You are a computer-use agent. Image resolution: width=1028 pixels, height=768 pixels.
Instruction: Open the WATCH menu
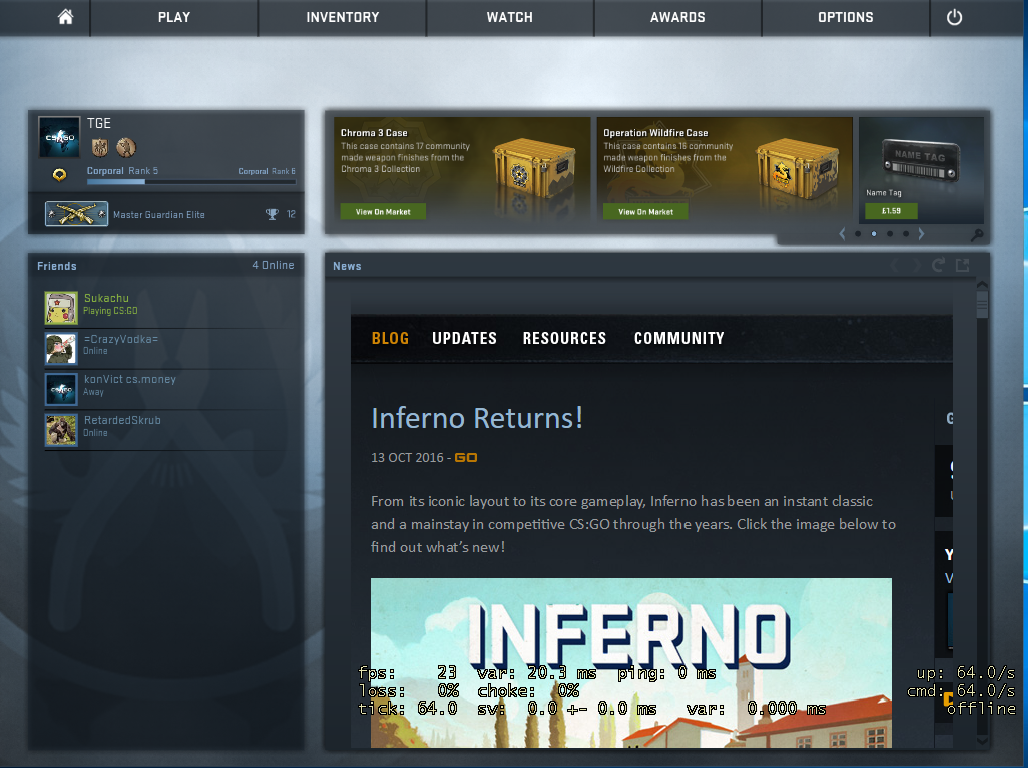click(509, 18)
